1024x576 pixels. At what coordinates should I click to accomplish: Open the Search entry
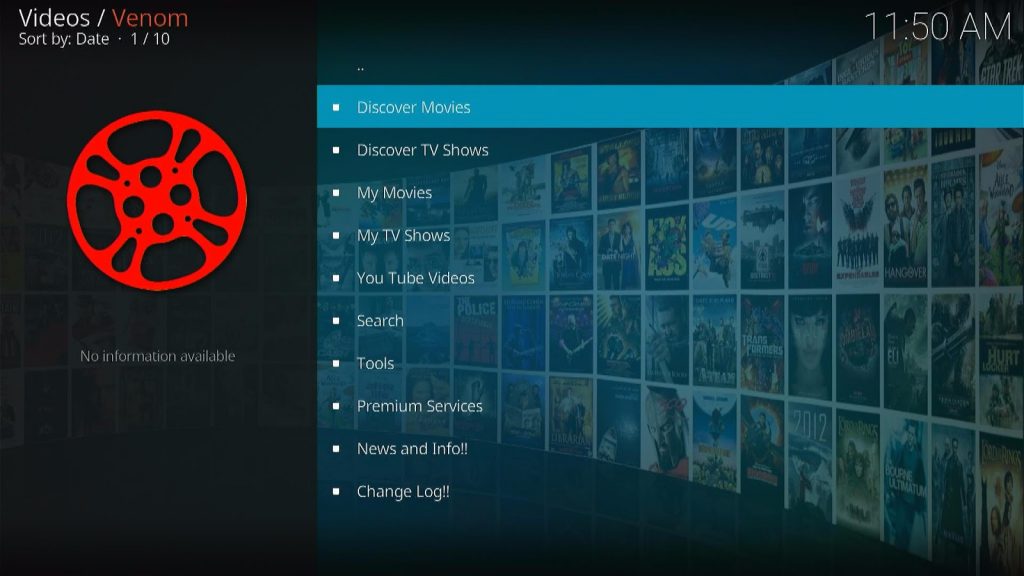pyautogui.click(x=670, y=320)
